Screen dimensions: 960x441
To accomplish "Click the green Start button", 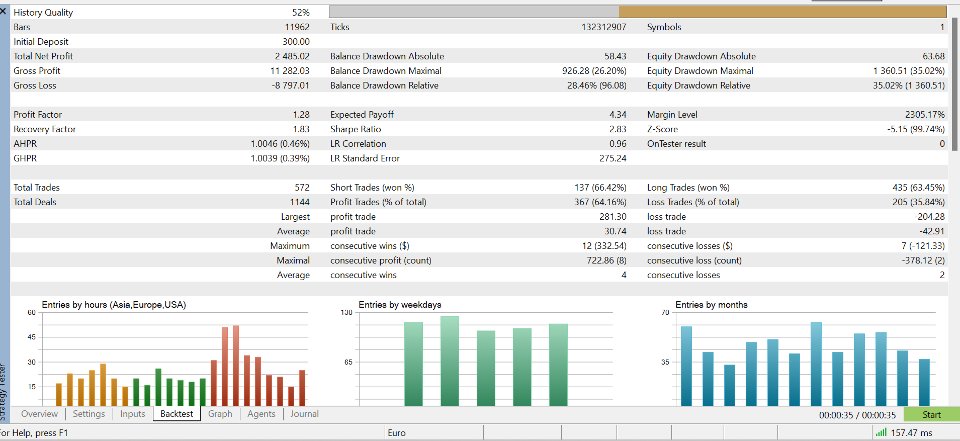I will [931, 415].
